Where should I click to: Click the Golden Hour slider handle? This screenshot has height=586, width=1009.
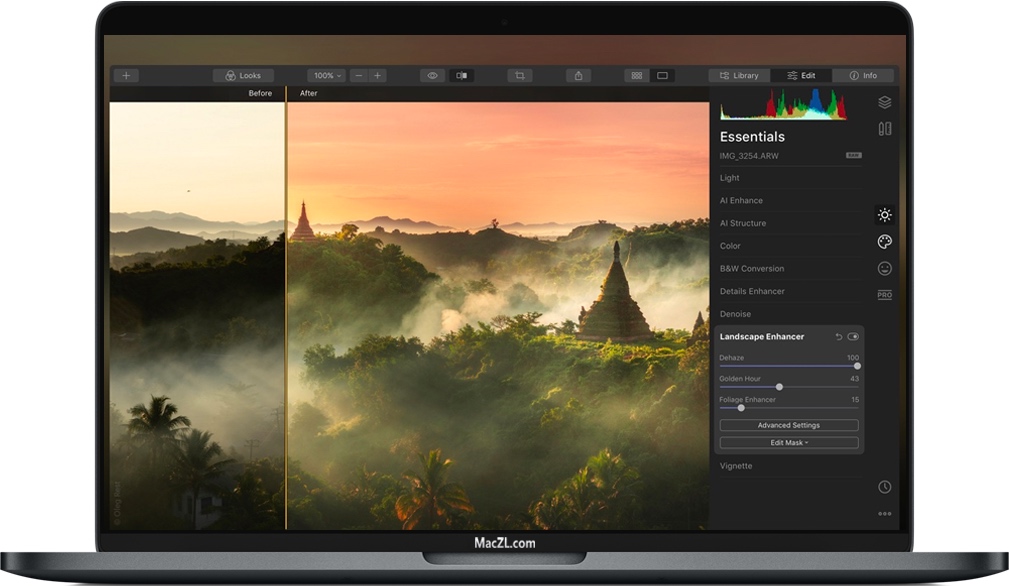pyautogui.click(x=779, y=387)
